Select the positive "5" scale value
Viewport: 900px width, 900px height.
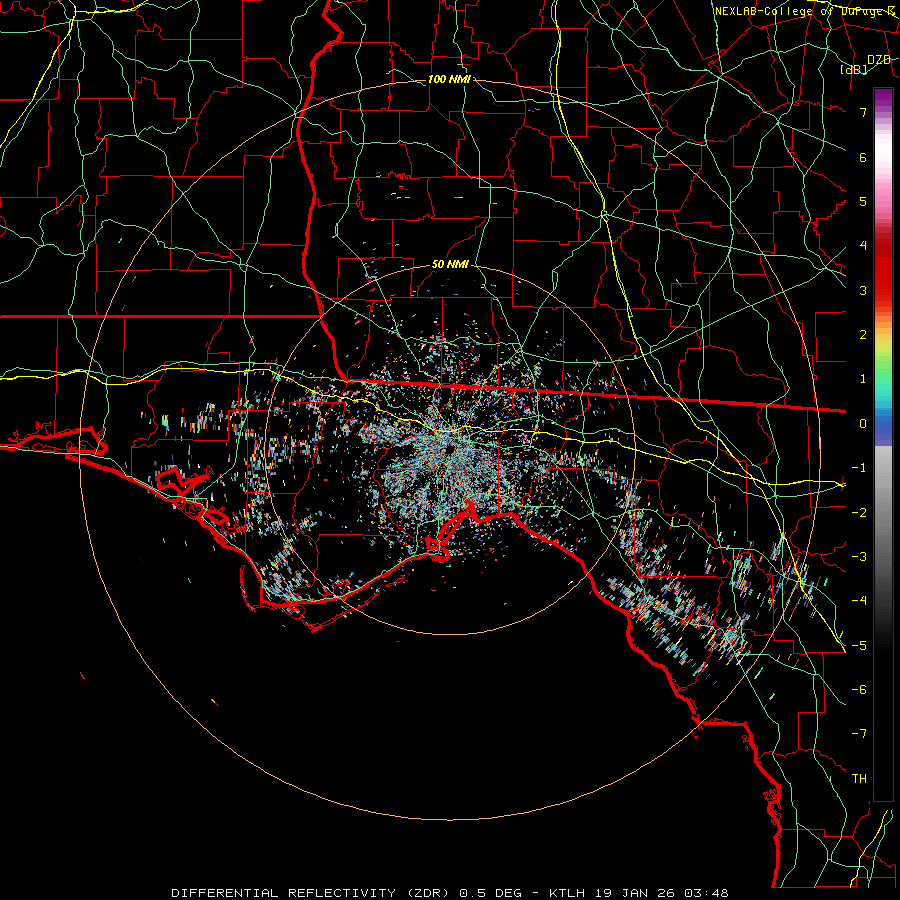point(863,201)
